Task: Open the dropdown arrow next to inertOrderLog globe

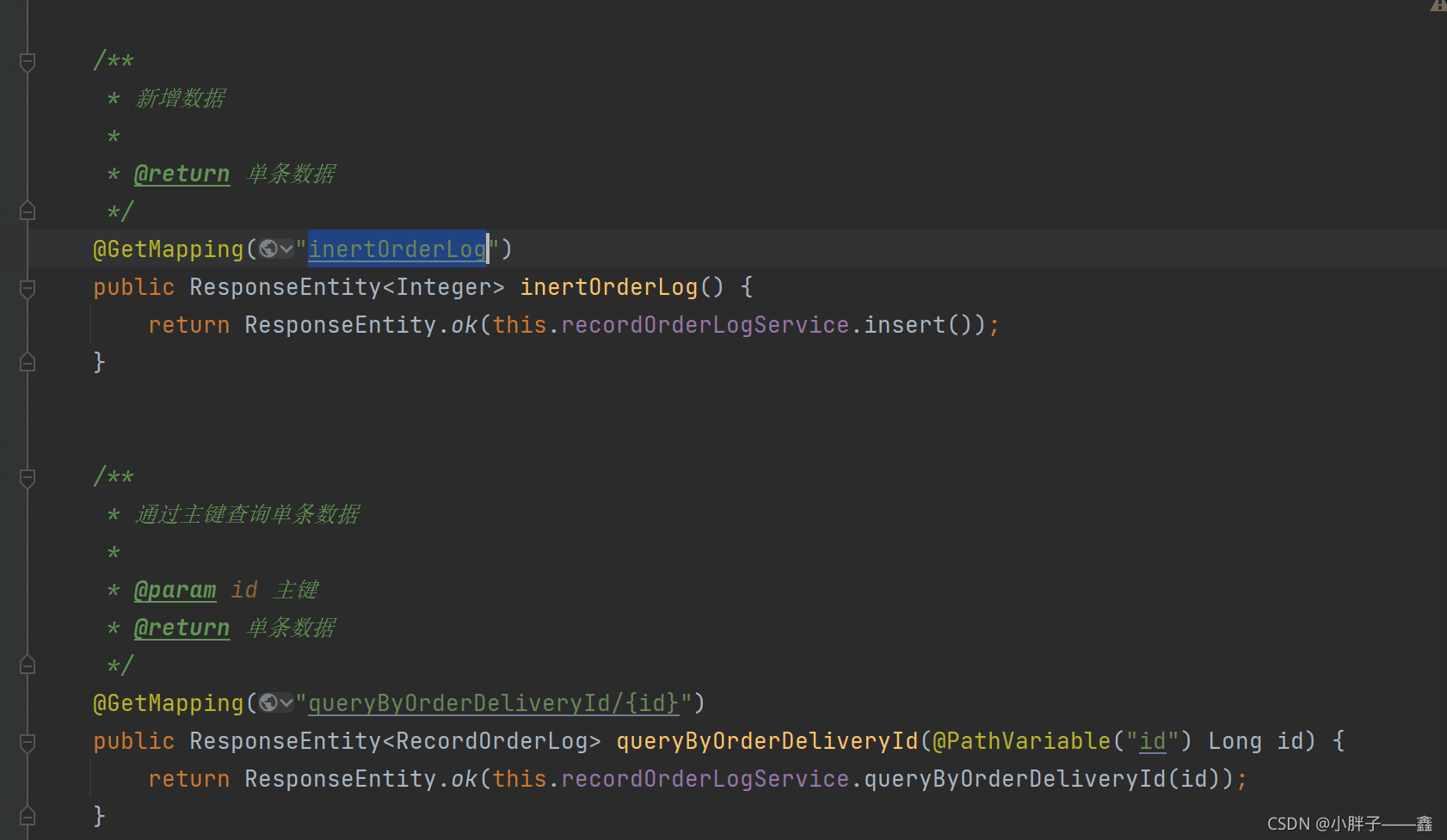Action: pyautogui.click(x=286, y=249)
